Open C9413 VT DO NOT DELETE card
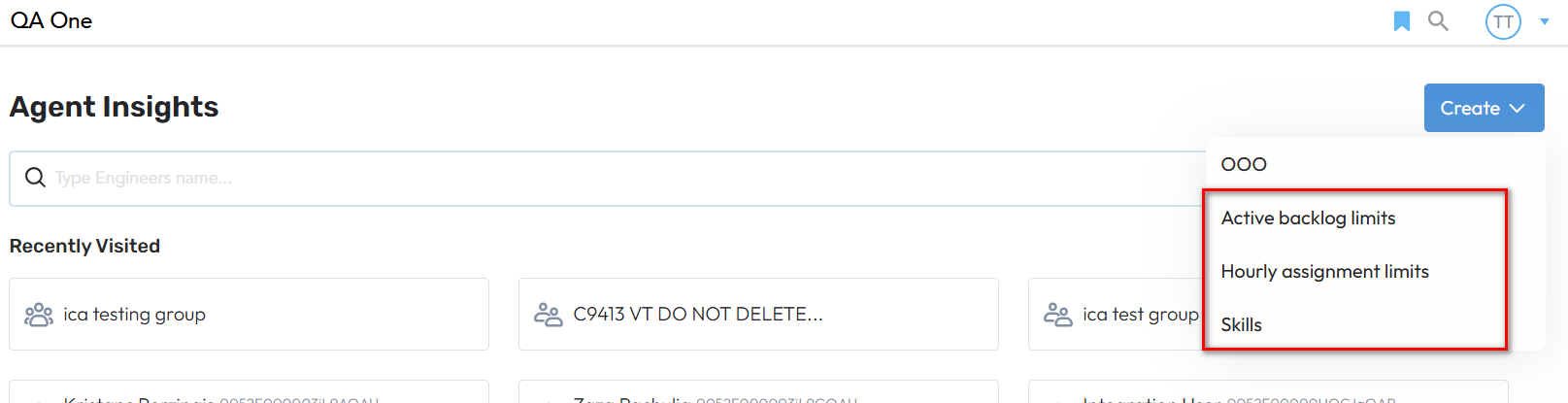 (x=758, y=315)
